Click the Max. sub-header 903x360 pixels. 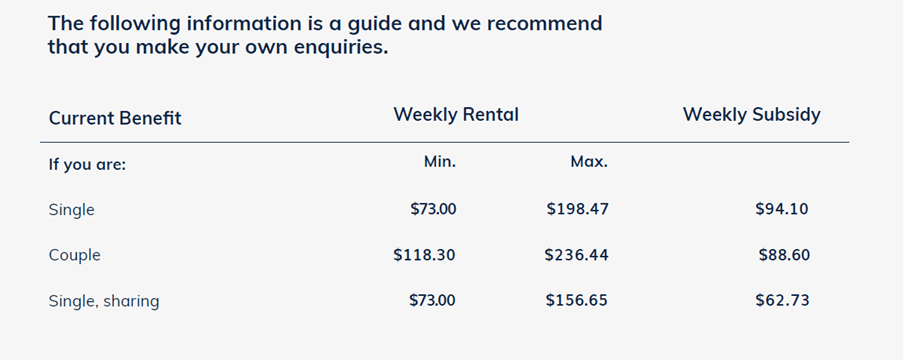pyautogui.click(x=589, y=162)
